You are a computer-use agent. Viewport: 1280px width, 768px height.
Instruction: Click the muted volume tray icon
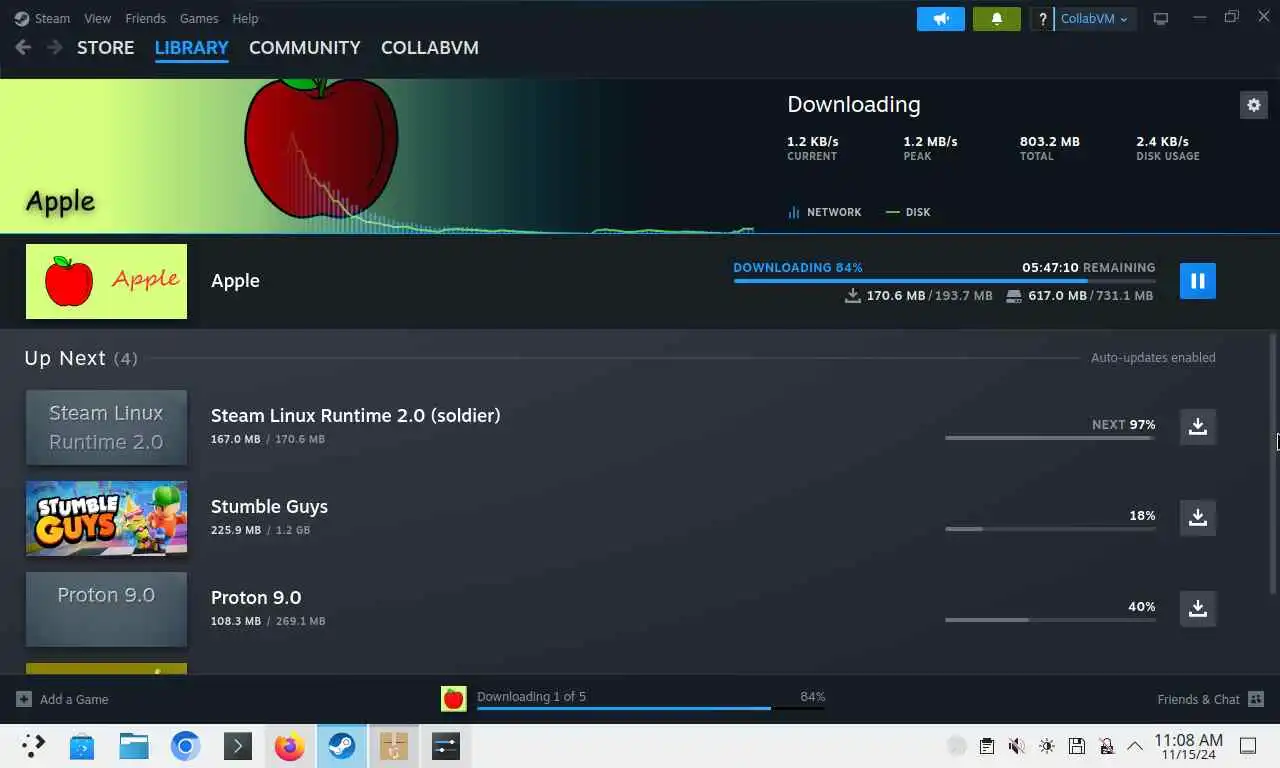[x=1016, y=746]
